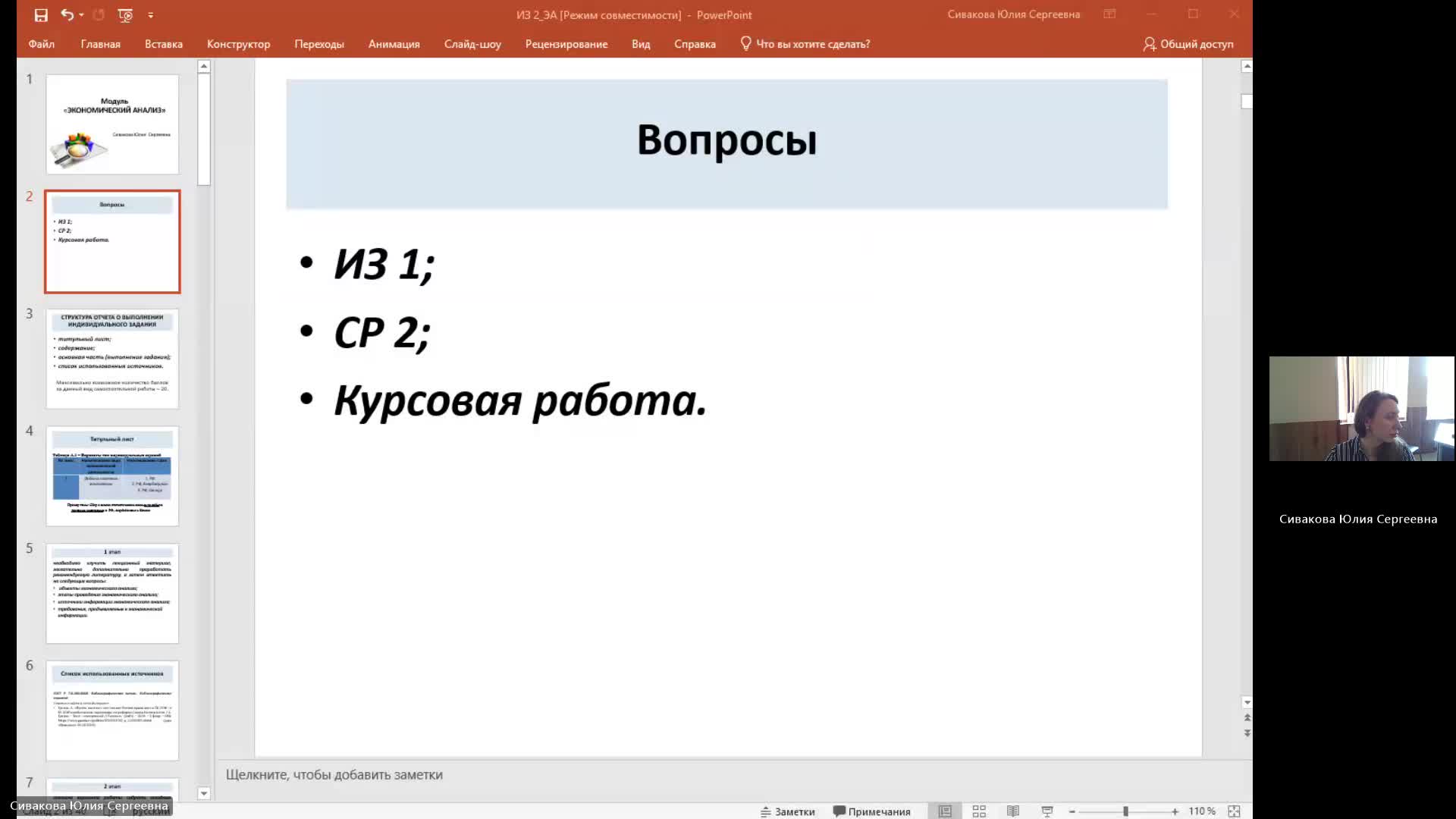Click the thumbnail pane scrollbar thumb
Screen dimensions: 1456x819
(203, 129)
